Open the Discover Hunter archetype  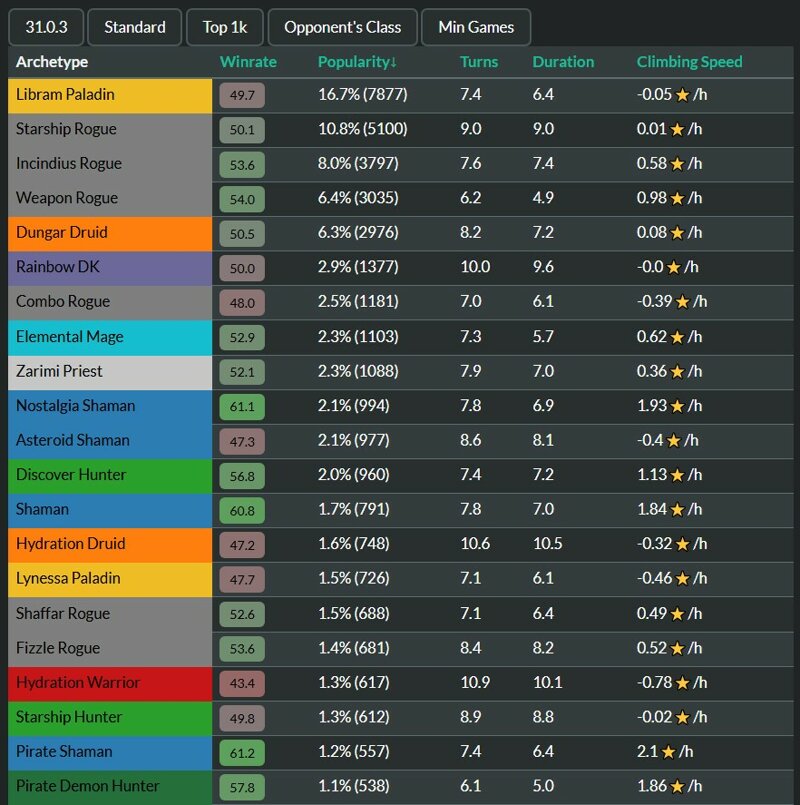[x=110, y=476]
